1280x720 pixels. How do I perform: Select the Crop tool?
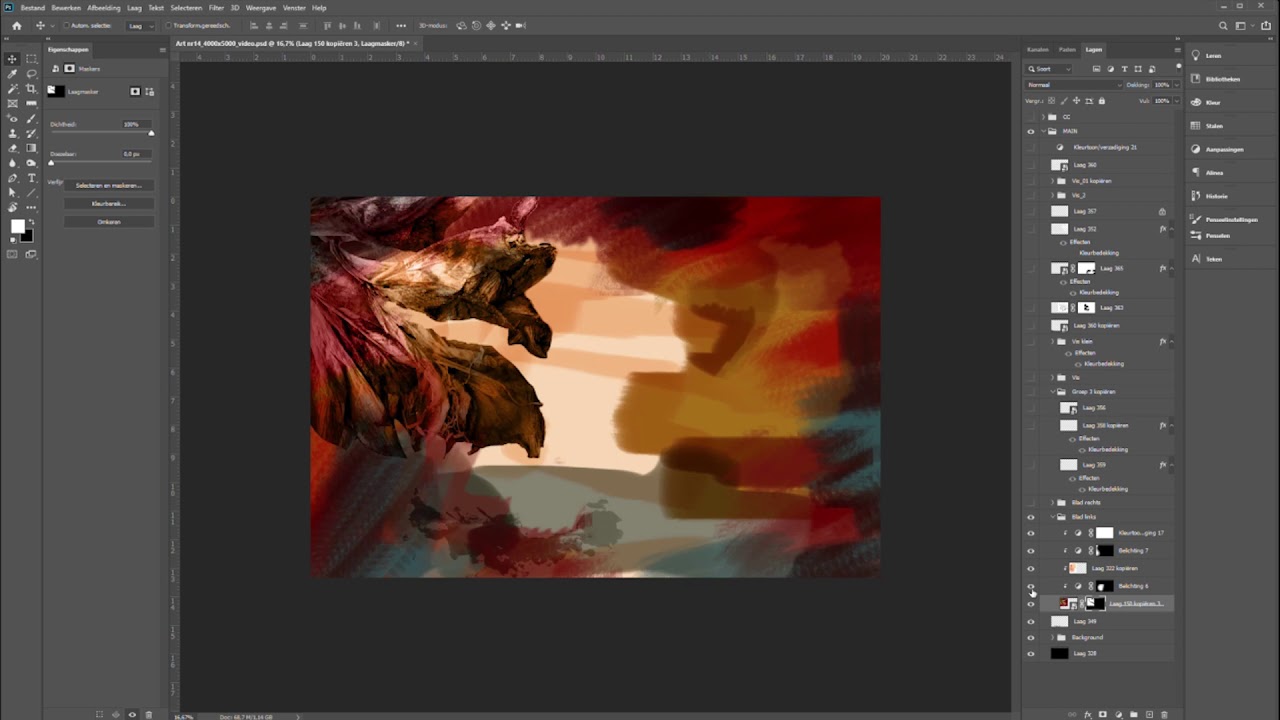point(31,89)
